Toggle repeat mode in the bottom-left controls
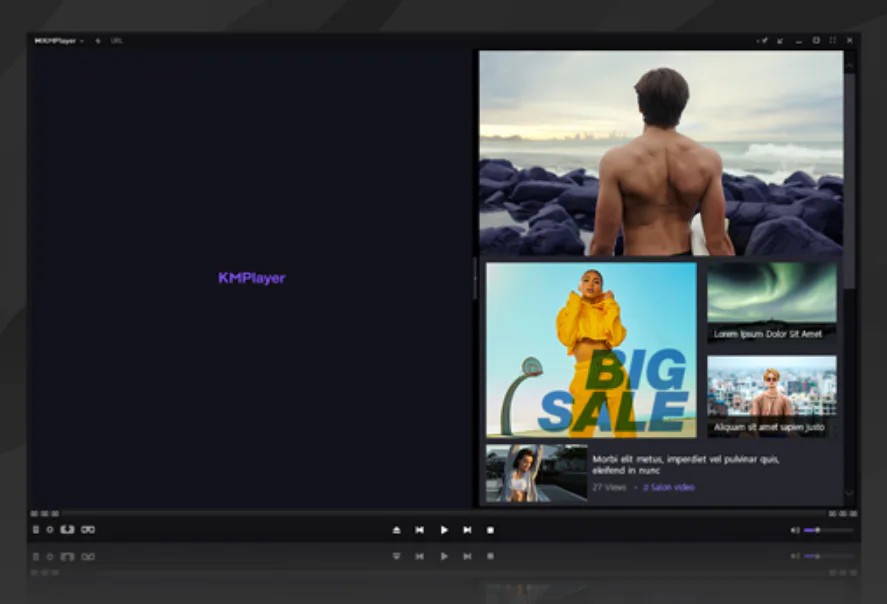 click(68, 530)
